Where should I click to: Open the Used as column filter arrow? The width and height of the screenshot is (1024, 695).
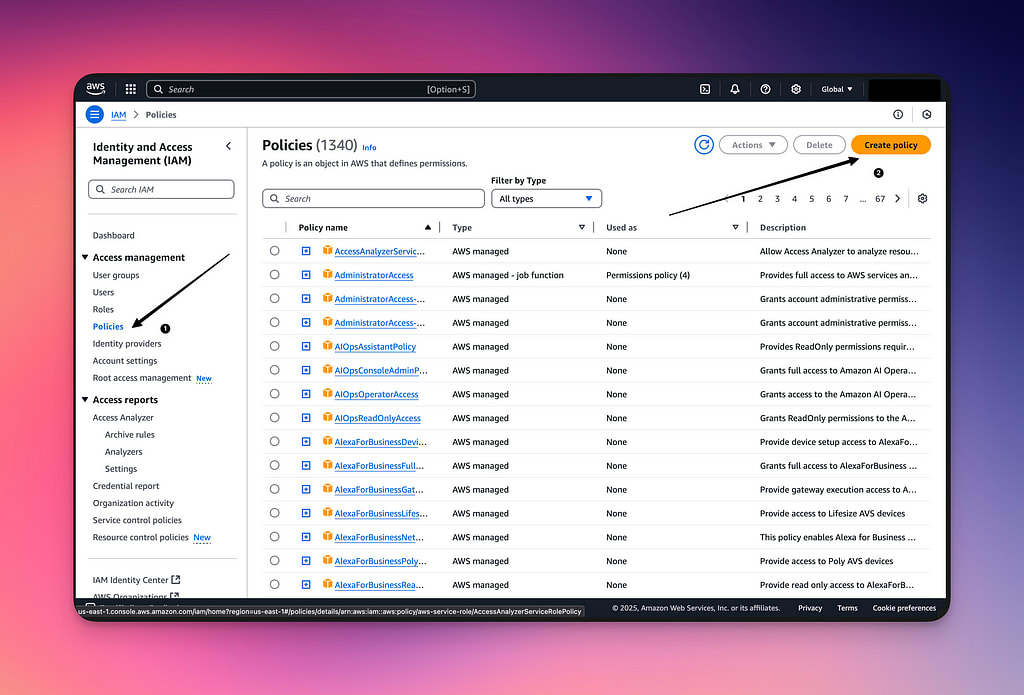pos(735,227)
